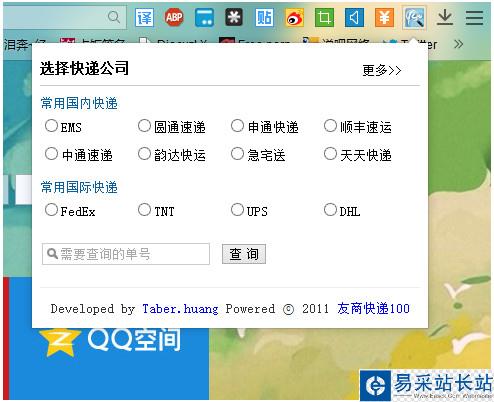Open the browser hamburger menu
The width and height of the screenshot is (494, 402).
tap(474, 17)
